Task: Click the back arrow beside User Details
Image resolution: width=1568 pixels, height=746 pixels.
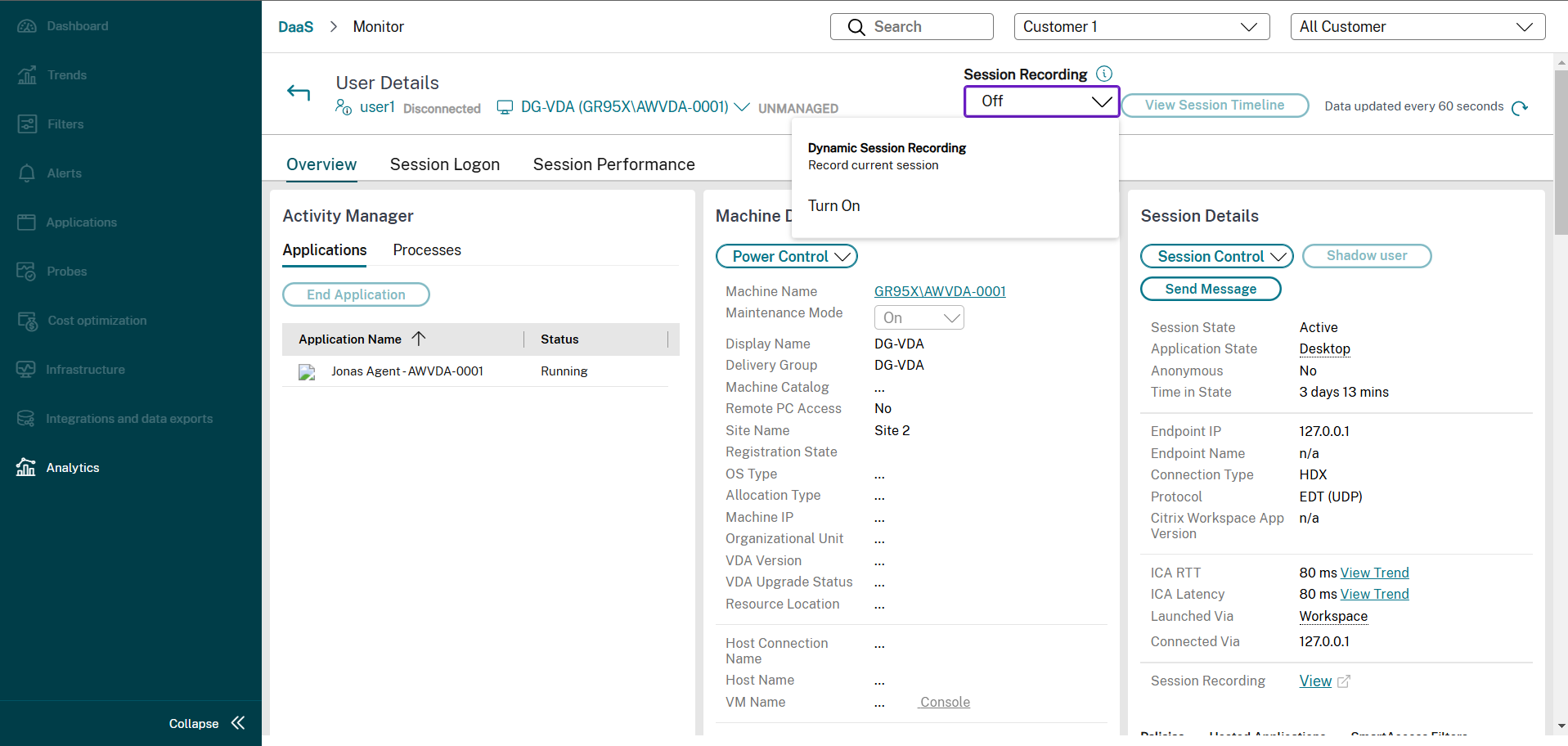Action: (x=299, y=93)
